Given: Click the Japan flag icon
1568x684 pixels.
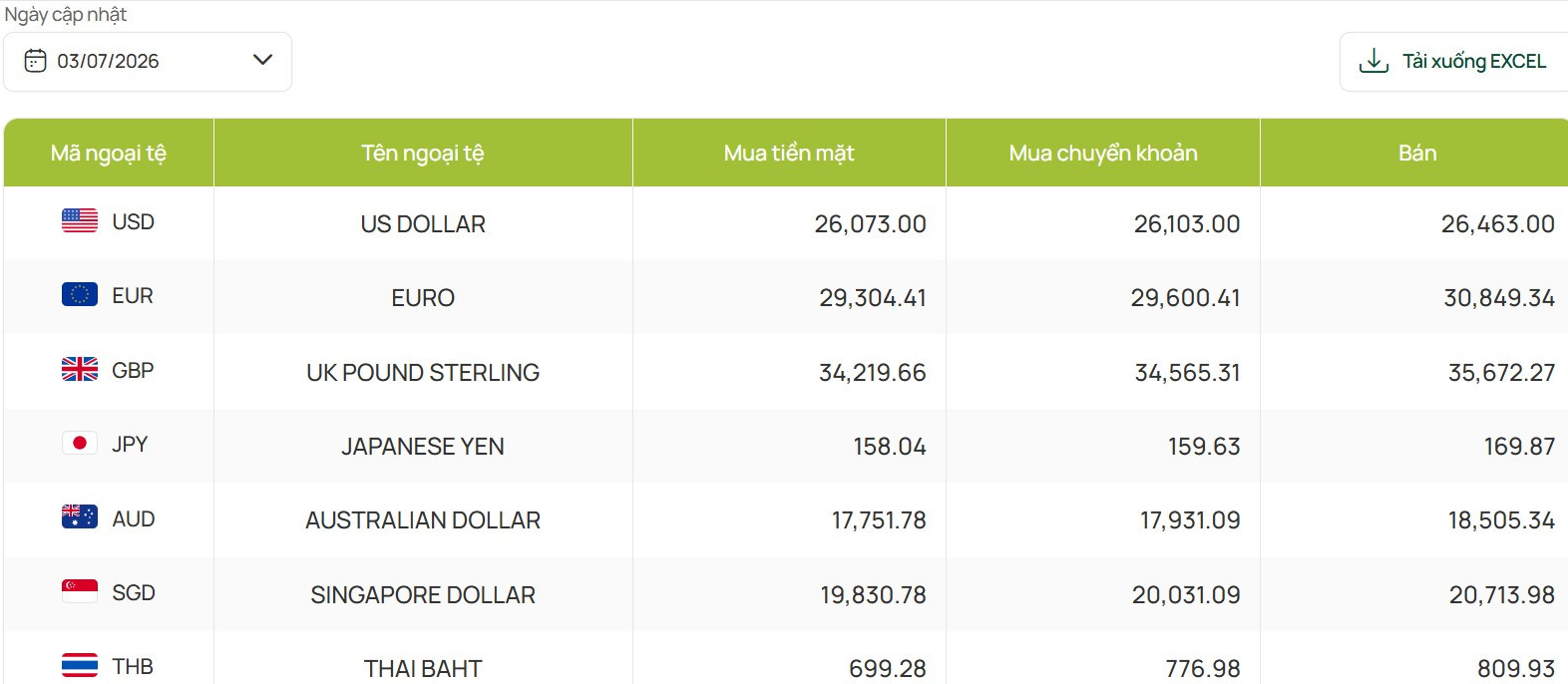Looking at the screenshot, I should tap(80, 443).
